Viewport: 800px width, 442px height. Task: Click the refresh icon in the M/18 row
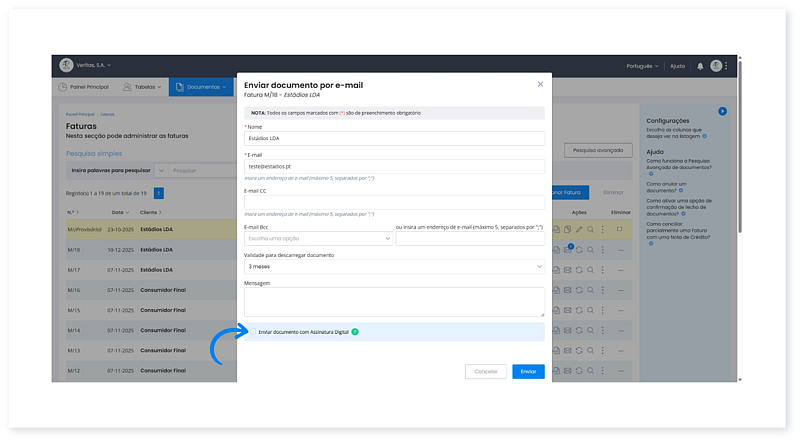[x=579, y=250]
